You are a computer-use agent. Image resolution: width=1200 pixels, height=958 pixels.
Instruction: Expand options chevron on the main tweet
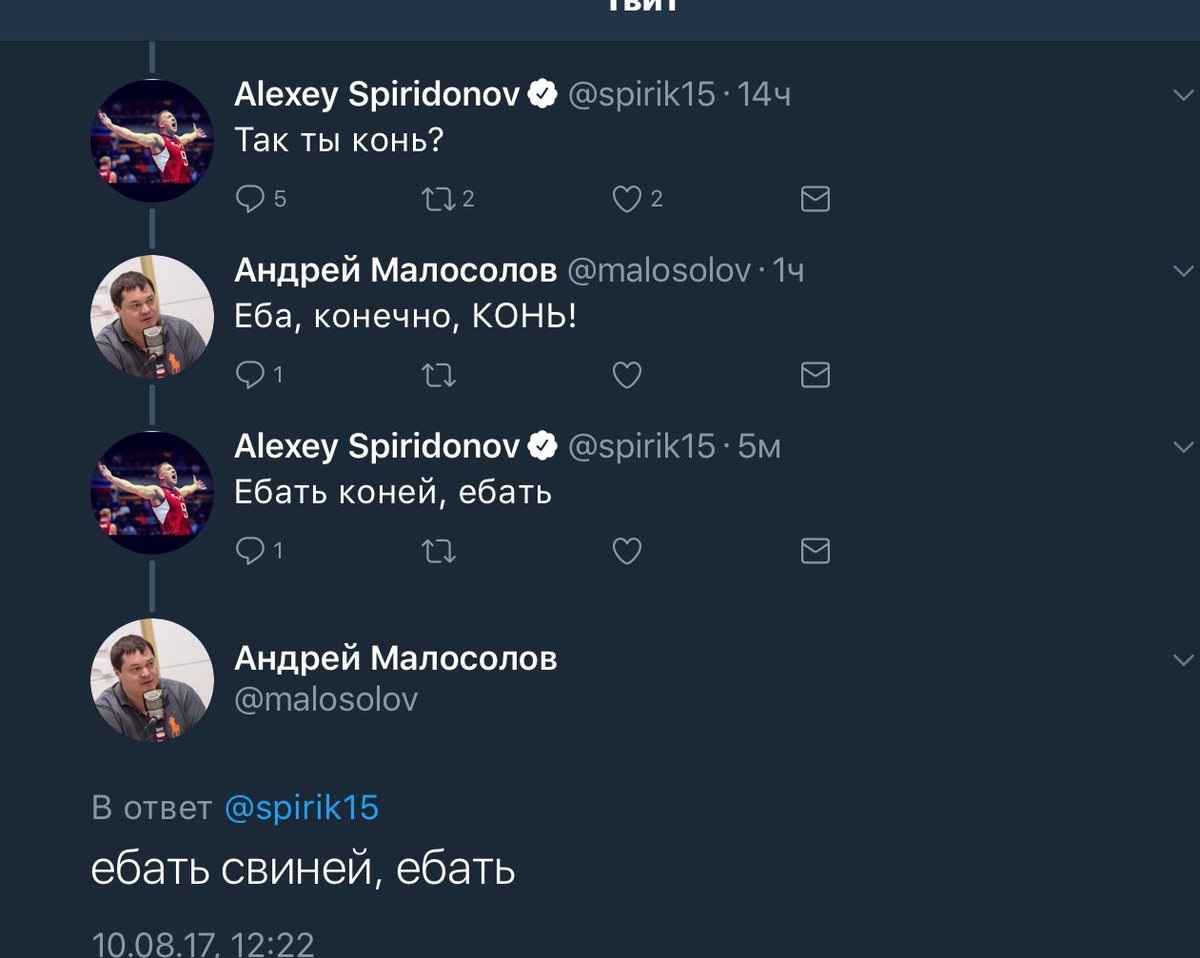tap(1182, 660)
